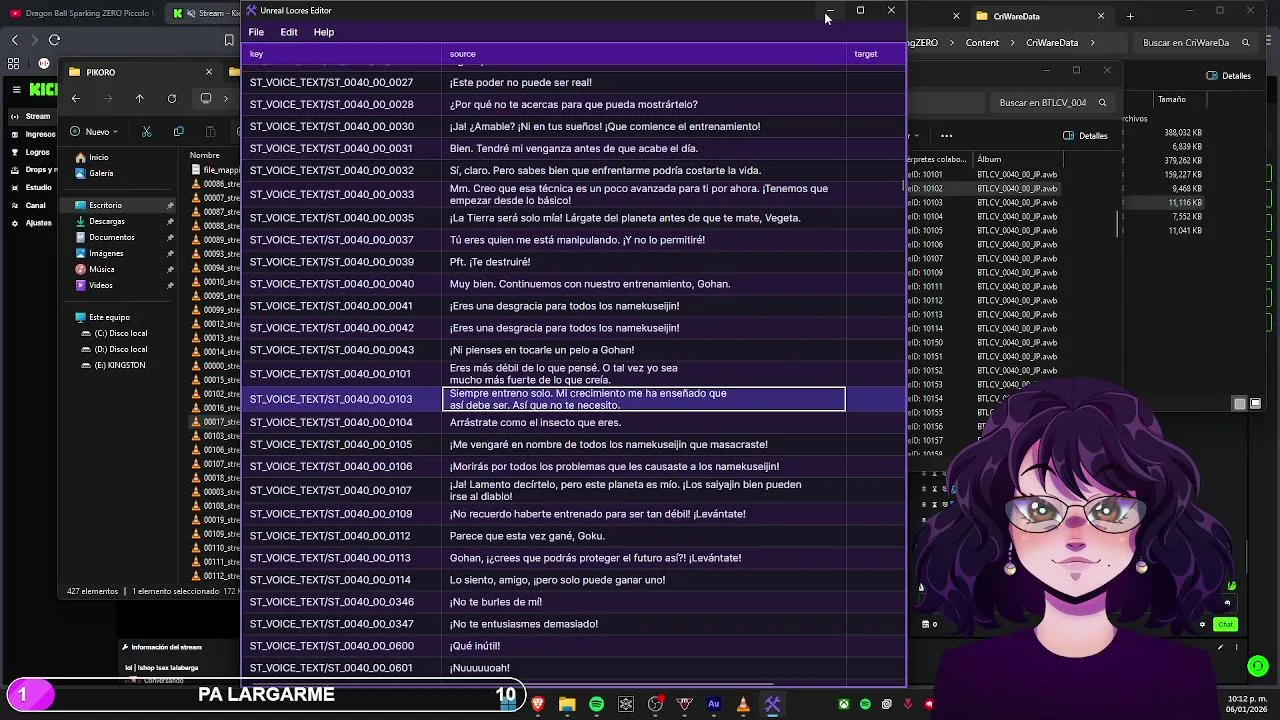Close the CriWareData Explorer tab
The width and height of the screenshot is (1280, 720).
pos(1101,16)
